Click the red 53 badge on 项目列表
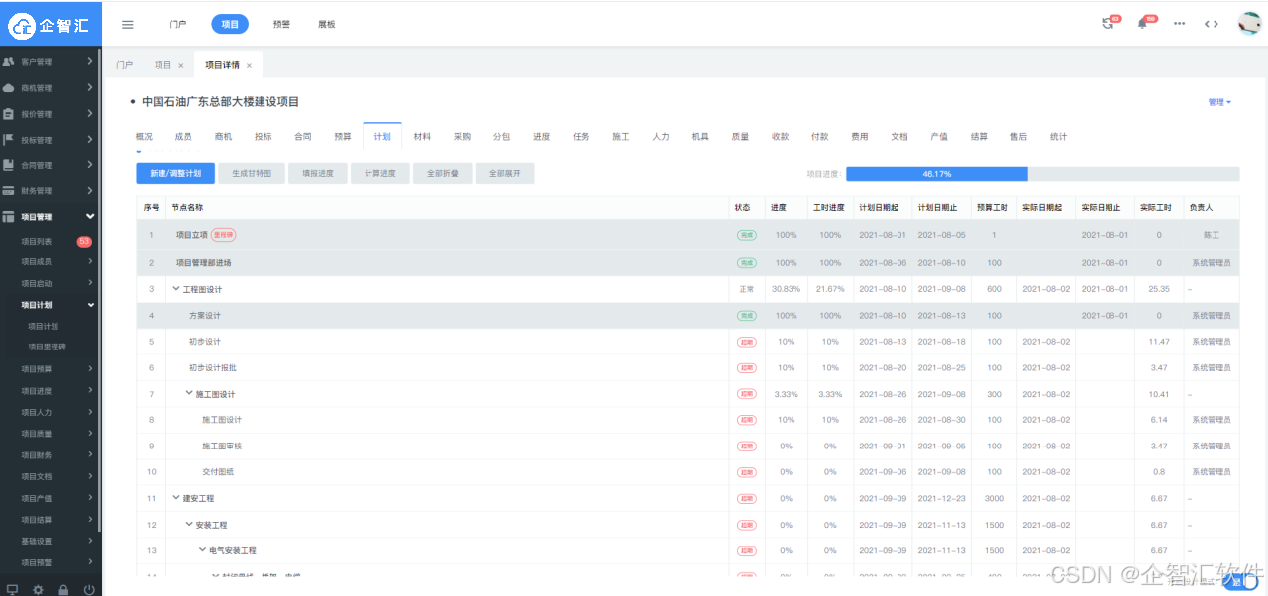Screen dimensions: 1268x596 pyautogui.click(x=84, y=242)
